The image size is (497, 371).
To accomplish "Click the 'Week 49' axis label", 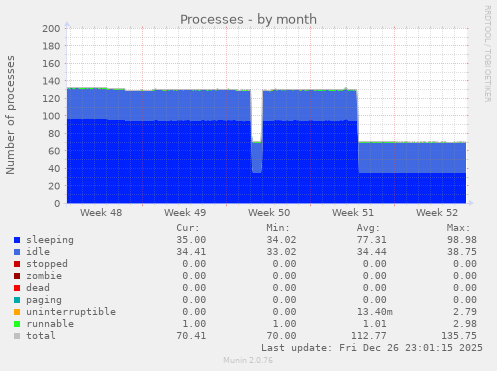I will [x=185, y=213].
